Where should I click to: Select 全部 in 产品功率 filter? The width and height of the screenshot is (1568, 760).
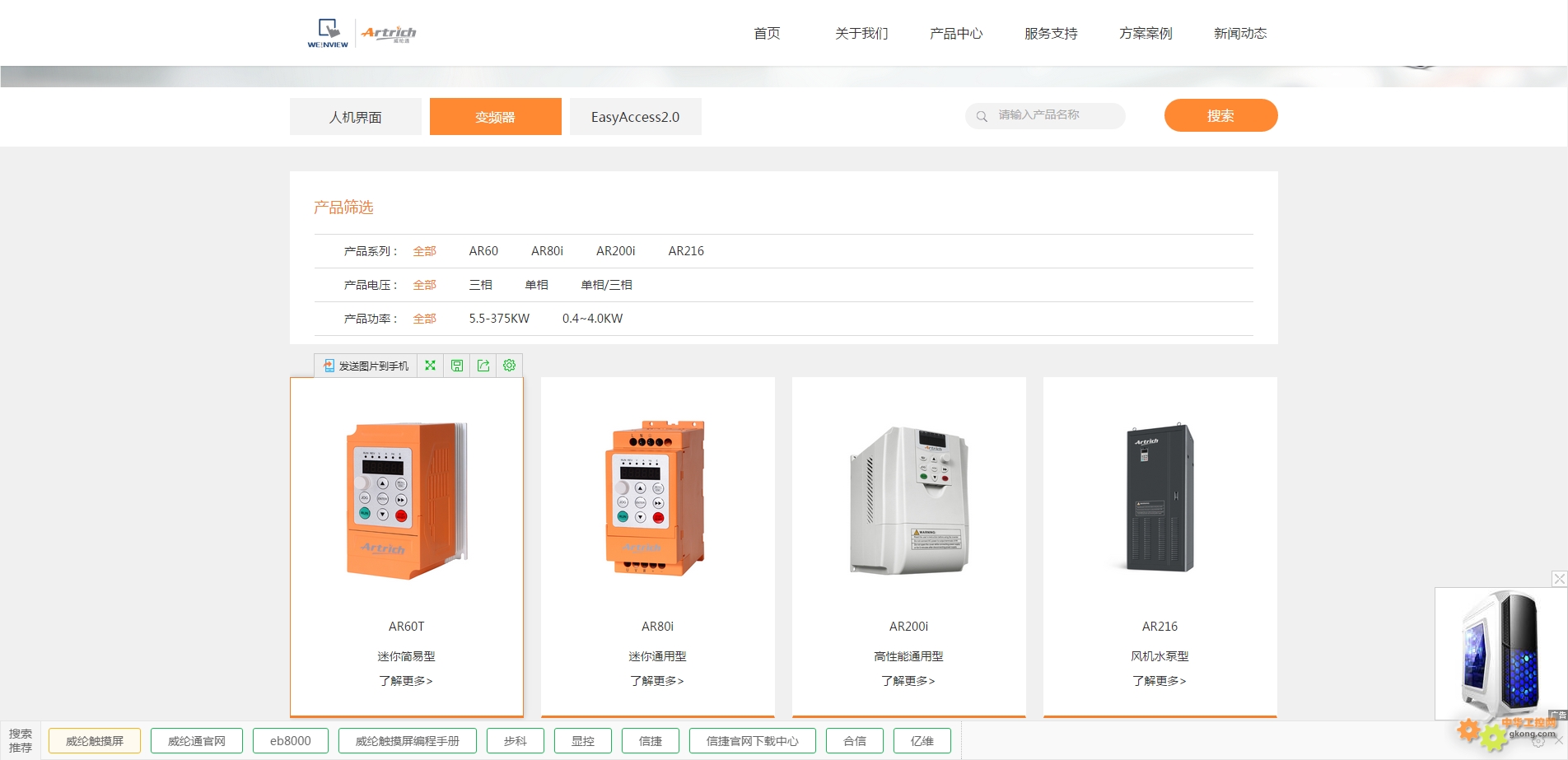pyautogui.click(x=424, y=319)
